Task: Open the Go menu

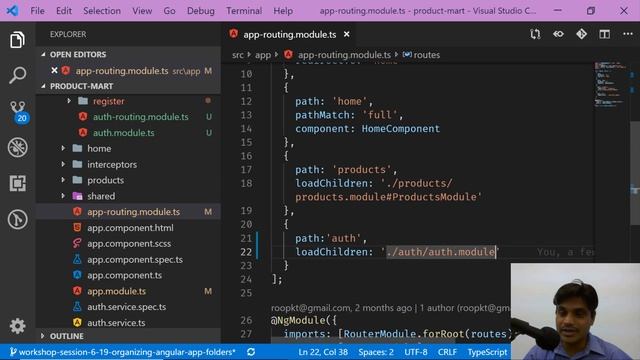Action: (x=169, y=11)
